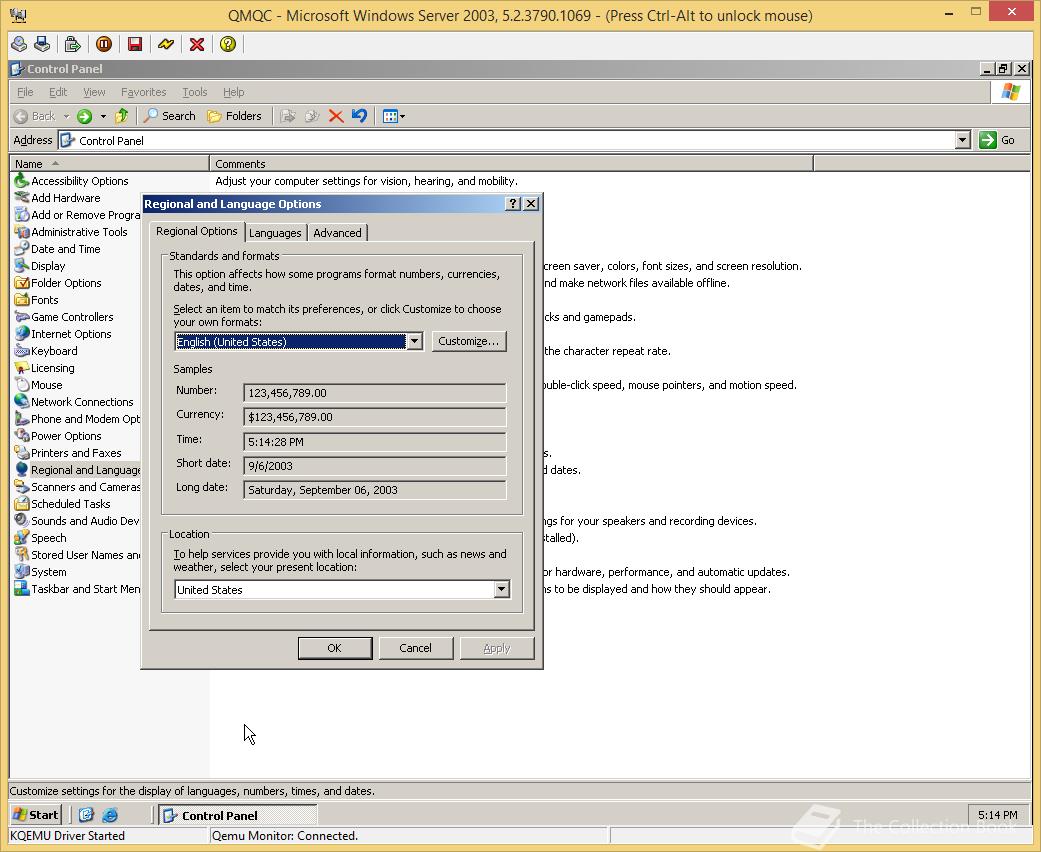1041x852 pixels.
Task: Click the CD drive icon in QMQC toolbar
Action: [x=19, y=44]
